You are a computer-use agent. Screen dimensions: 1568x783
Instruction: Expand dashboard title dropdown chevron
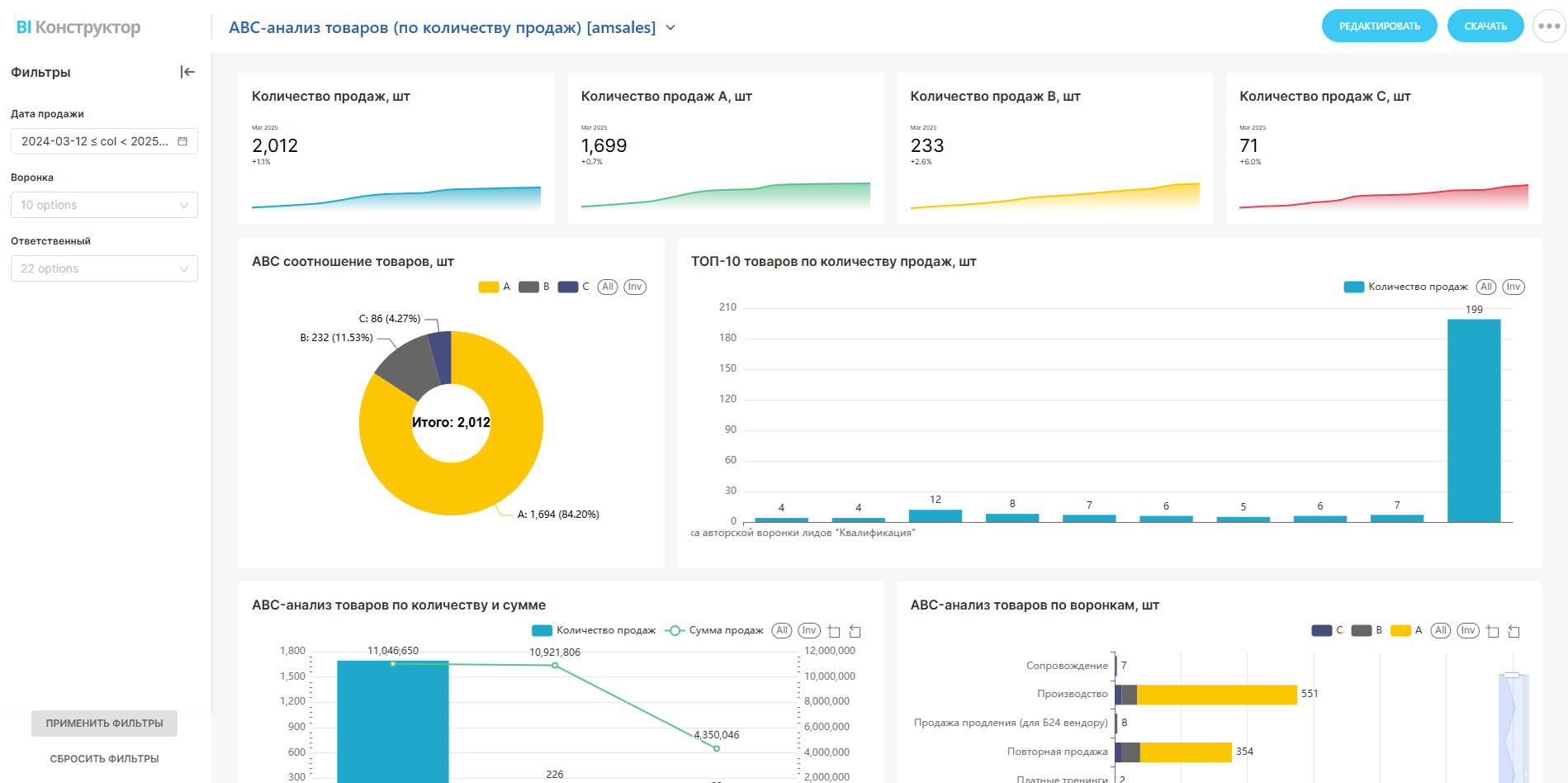pyautogui.click(x=670, y=28)
